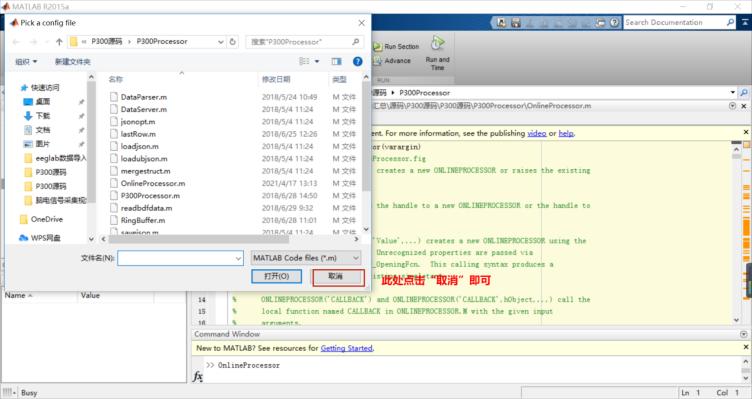
Task: Click the 文件名 input field
Action: click(x=180, y=258)
